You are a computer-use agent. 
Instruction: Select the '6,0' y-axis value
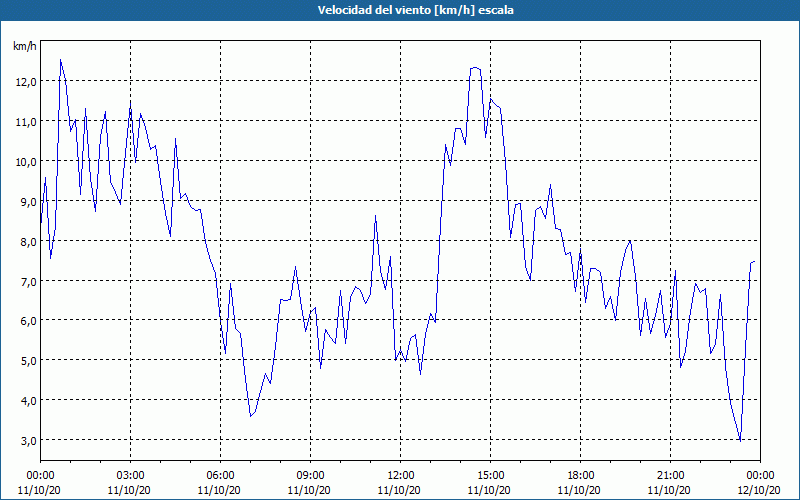click(x=28, y=321)
